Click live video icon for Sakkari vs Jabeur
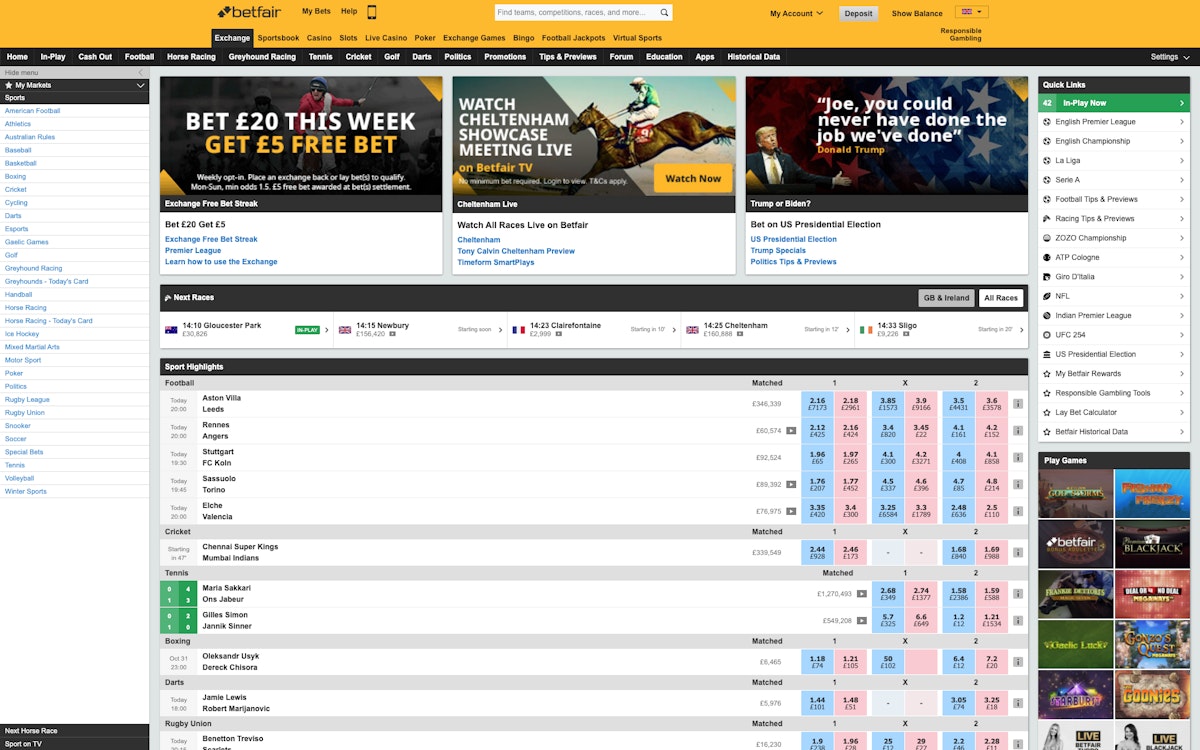This screenshot has height=750, width=1200. 861,594
